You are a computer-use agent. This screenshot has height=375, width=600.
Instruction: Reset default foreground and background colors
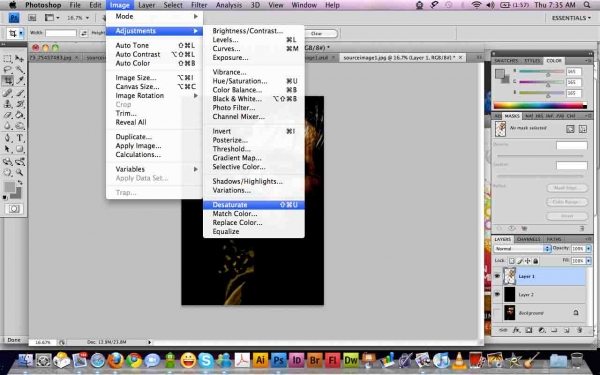[x=5, y=197]
